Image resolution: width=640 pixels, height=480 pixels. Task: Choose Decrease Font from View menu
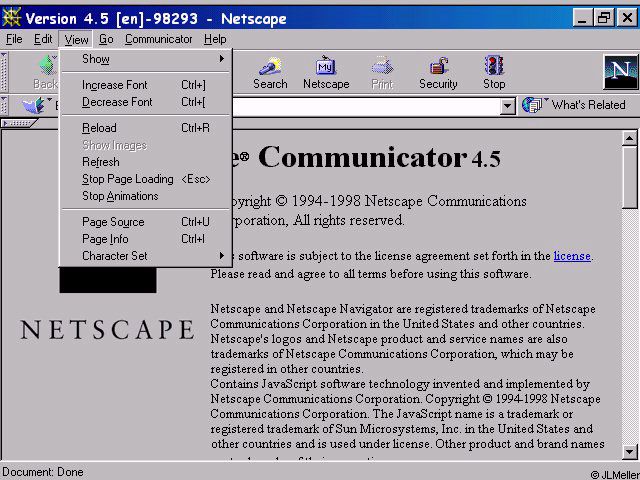pyautogui.click(x=146, y=102)
